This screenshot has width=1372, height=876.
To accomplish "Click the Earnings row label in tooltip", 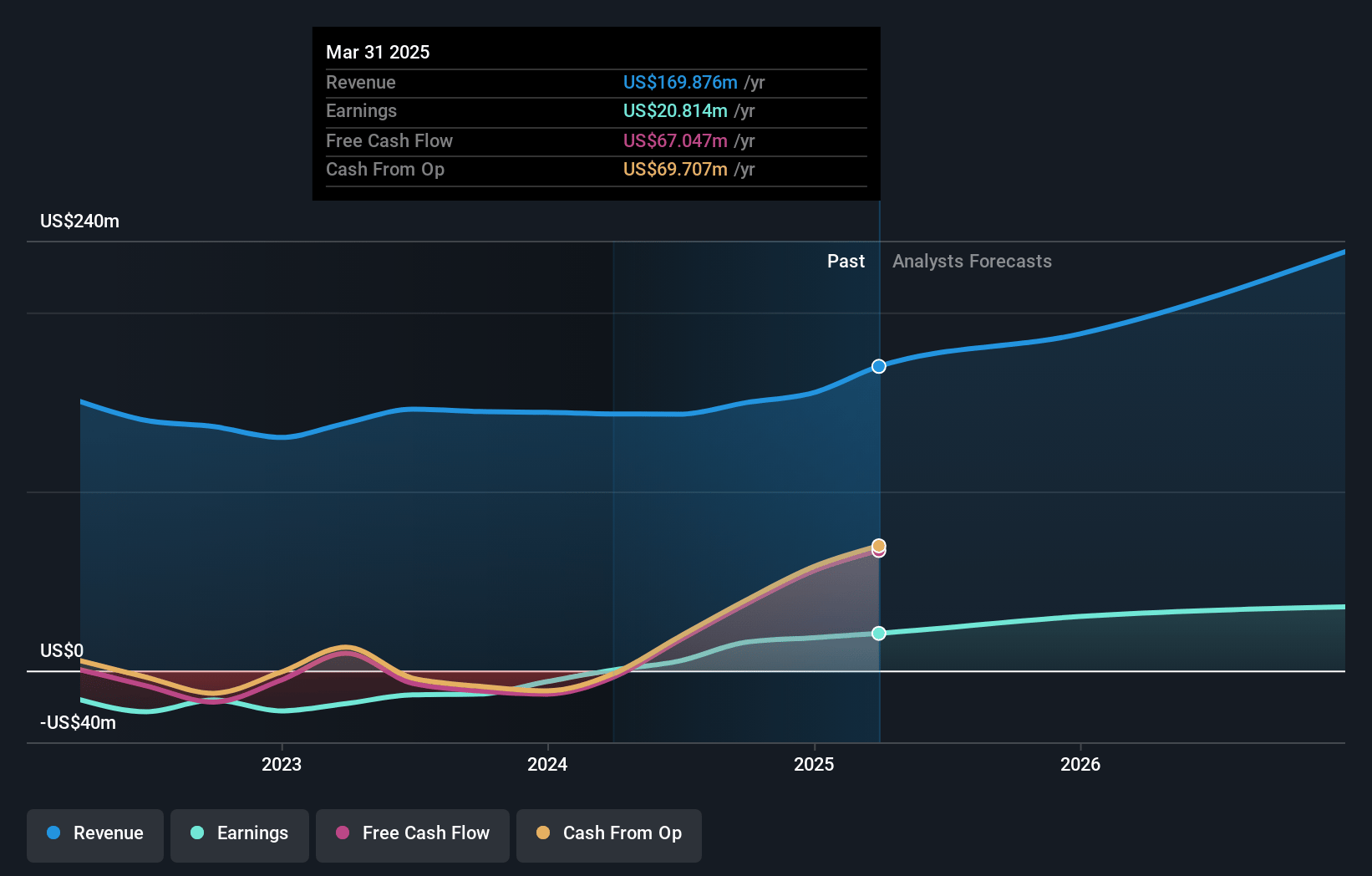I will coord(361,110).
